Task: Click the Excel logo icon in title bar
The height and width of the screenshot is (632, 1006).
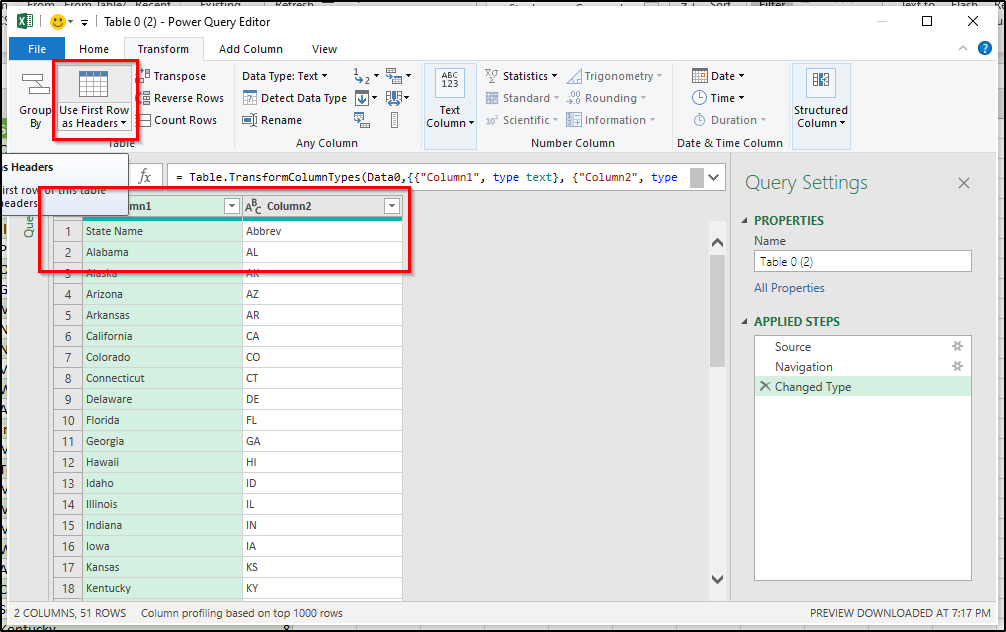Action: [x=24, y=21]
